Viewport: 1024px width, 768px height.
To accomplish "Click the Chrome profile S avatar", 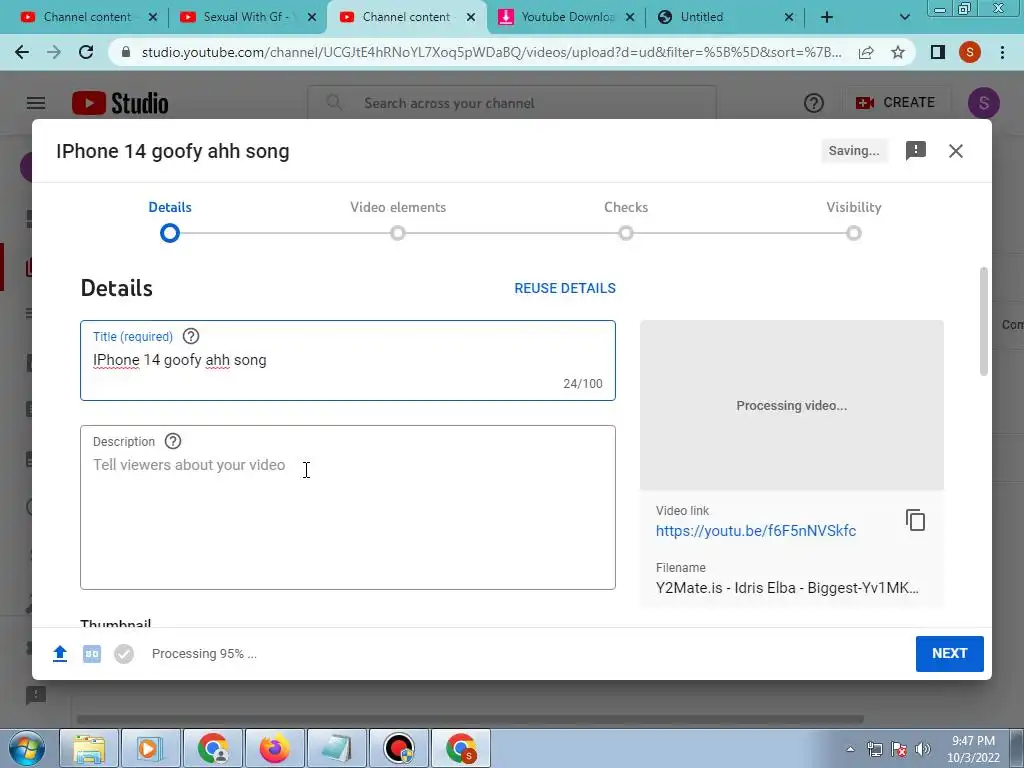I will coord(970,52).
